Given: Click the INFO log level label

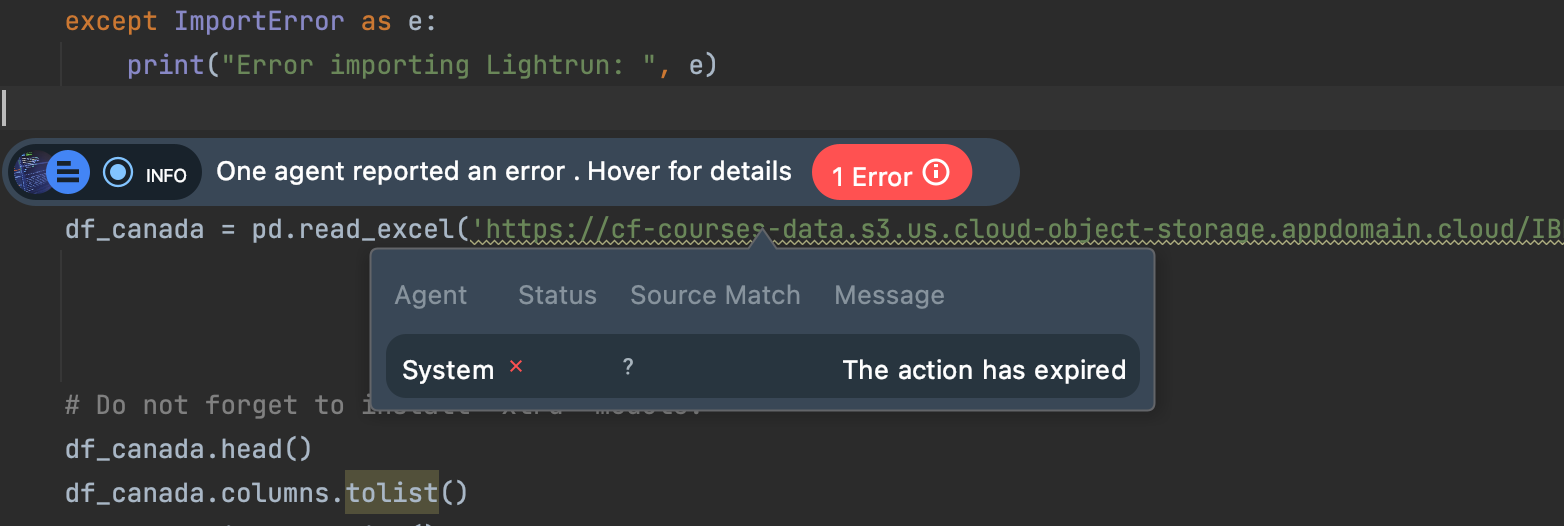Looking at the screenshot, I should tap(166, 175).
